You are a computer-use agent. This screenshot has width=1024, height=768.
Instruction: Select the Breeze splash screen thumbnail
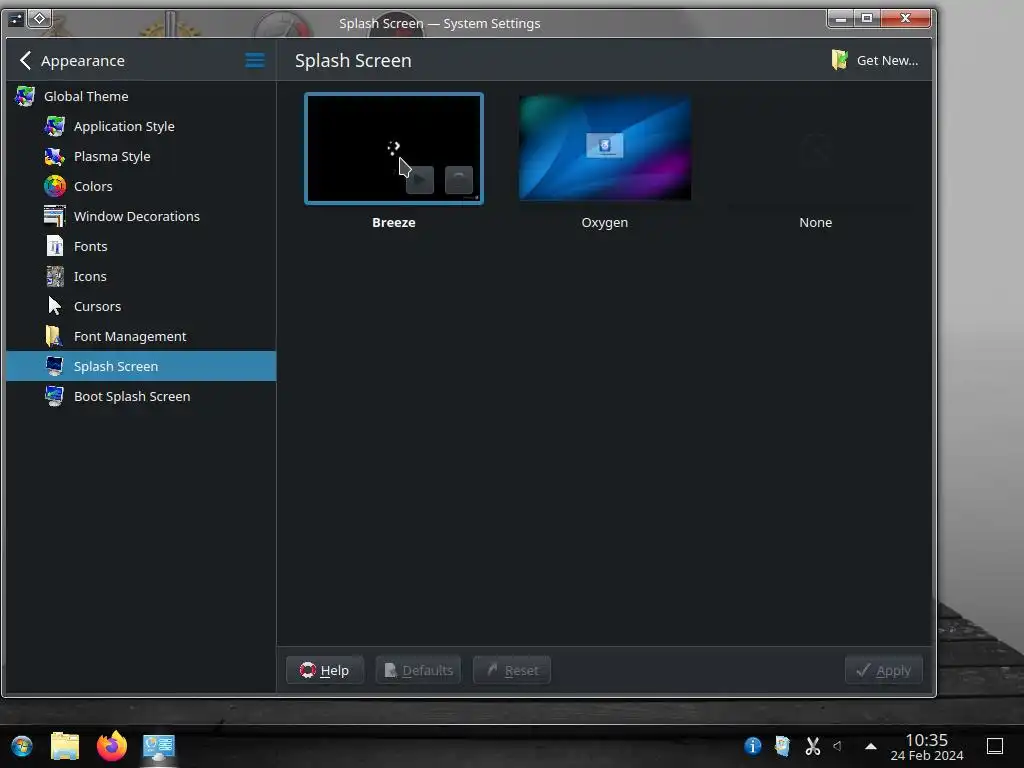[394, 149]
